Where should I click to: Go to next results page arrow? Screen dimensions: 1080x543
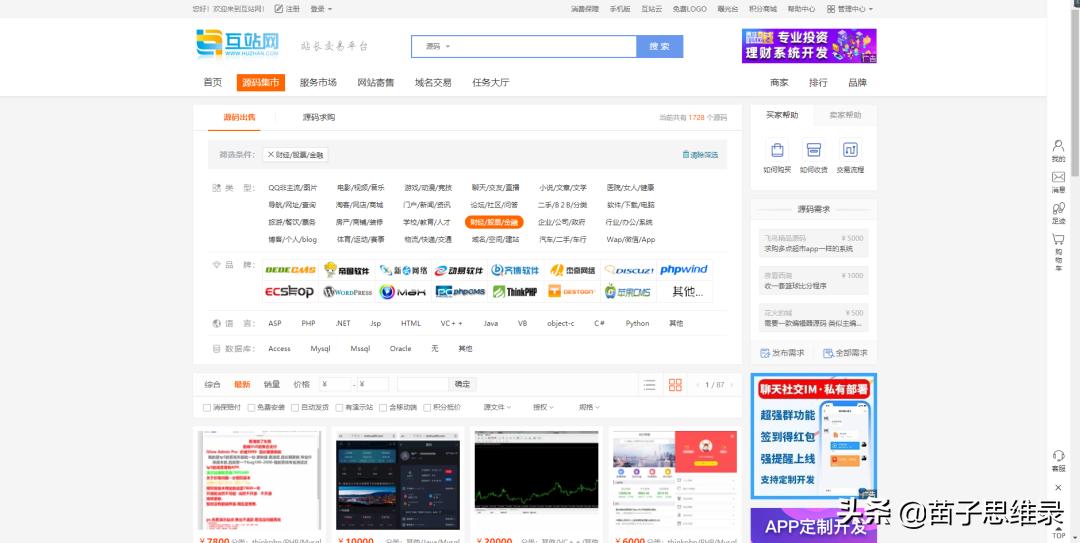coord(731,385)
